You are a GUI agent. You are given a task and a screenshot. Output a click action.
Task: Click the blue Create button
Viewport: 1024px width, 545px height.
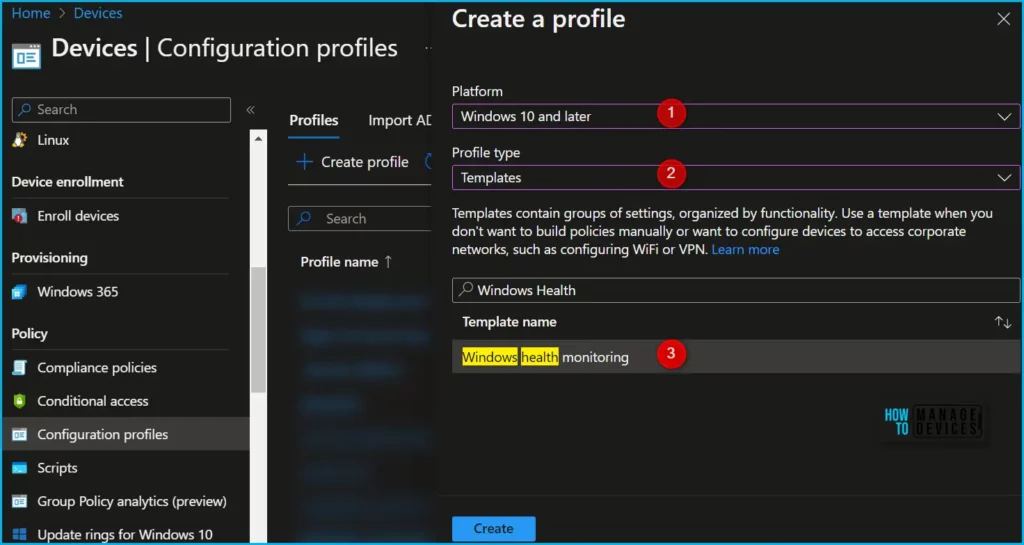pos(494,529)
